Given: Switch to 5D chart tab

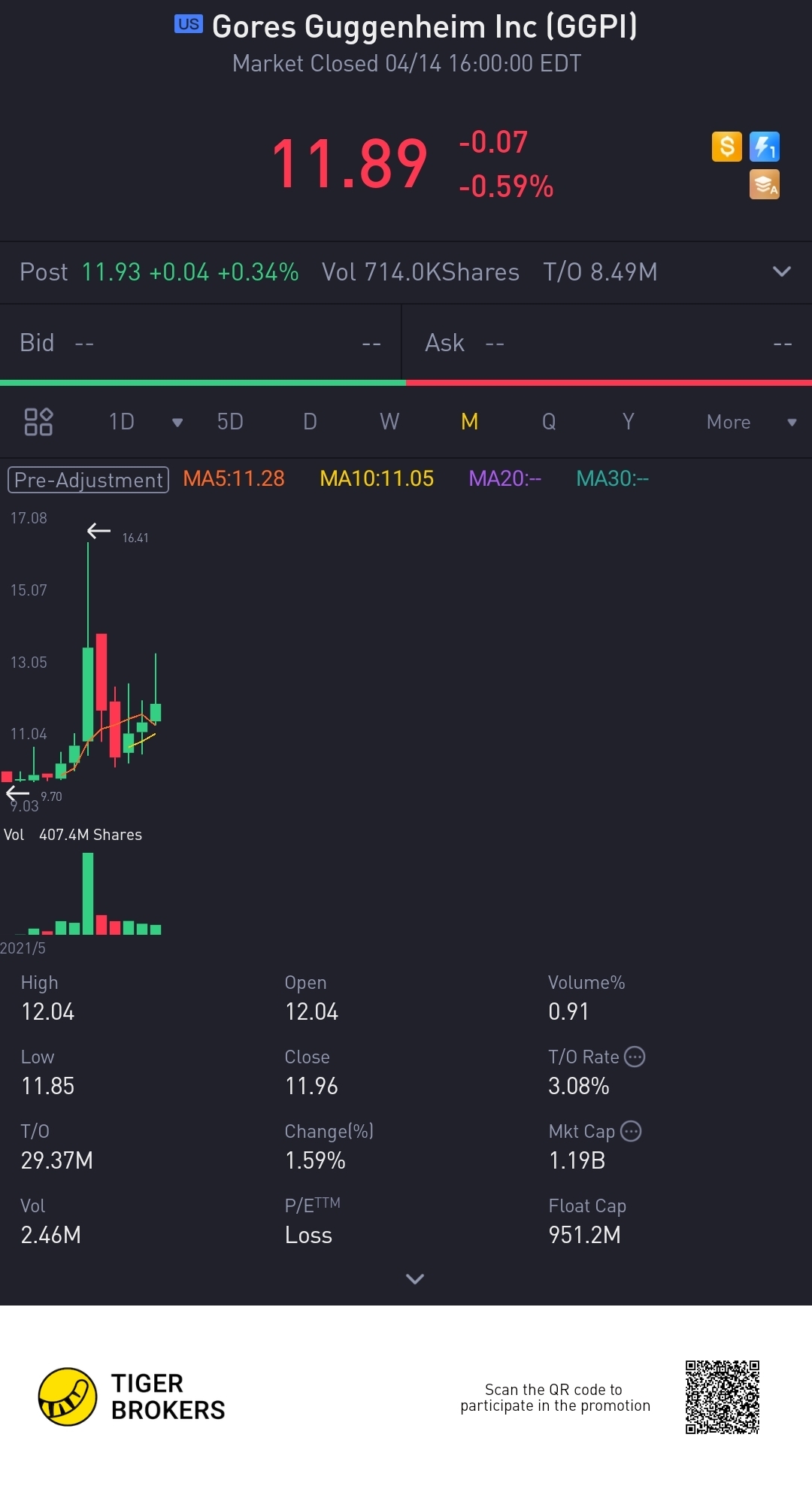Looking at the screenshot, I should (x=230, y=422).
